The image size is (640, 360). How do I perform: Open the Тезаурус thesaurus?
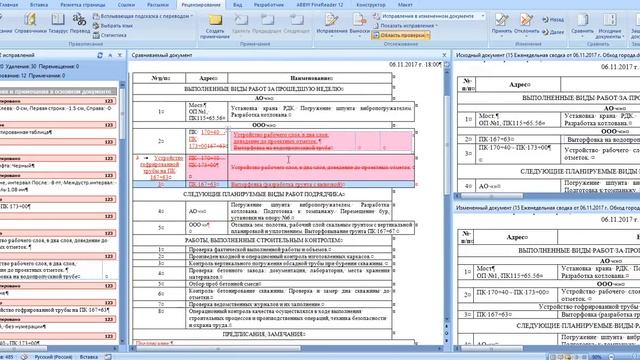[x=58, y=23]
